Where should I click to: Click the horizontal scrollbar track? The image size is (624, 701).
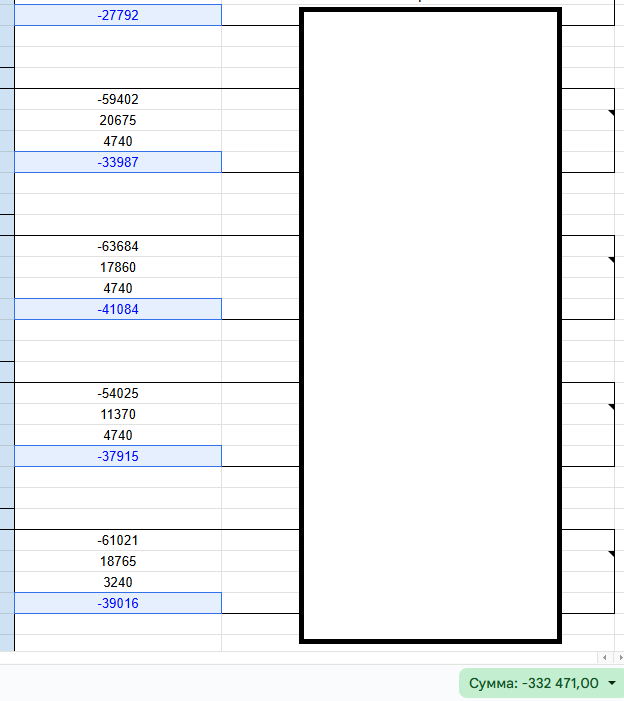tap(300, 657)
